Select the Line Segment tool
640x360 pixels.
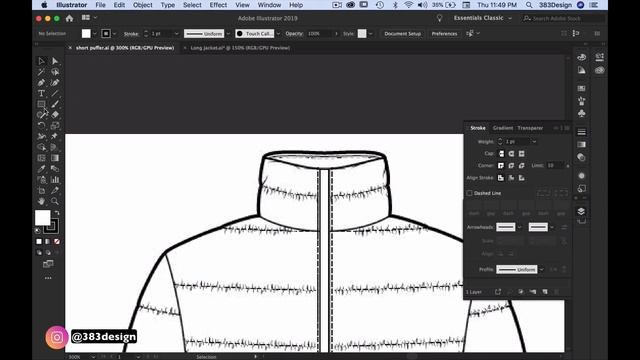pos(55,93)
